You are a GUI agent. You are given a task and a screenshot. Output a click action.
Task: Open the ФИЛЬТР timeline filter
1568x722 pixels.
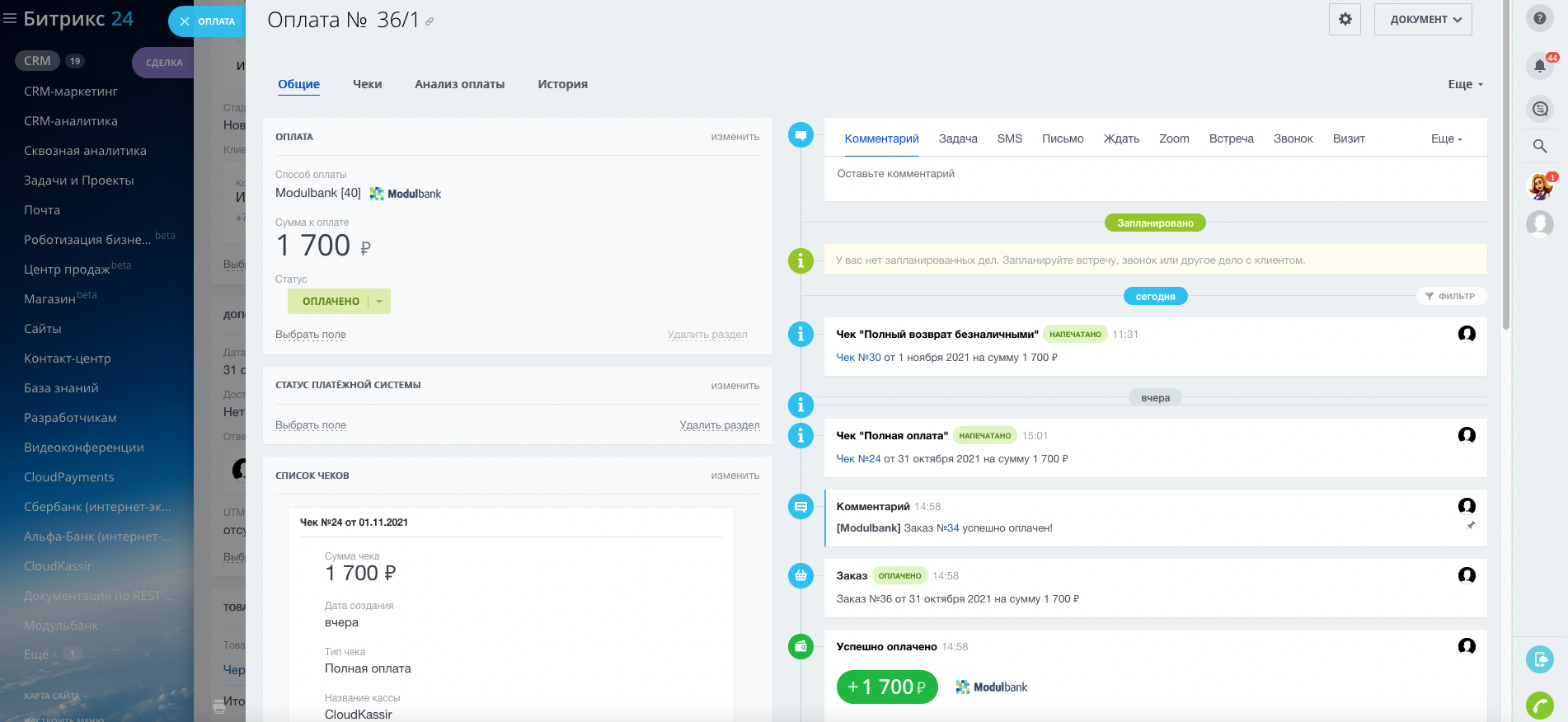[x=1450, y=296]
